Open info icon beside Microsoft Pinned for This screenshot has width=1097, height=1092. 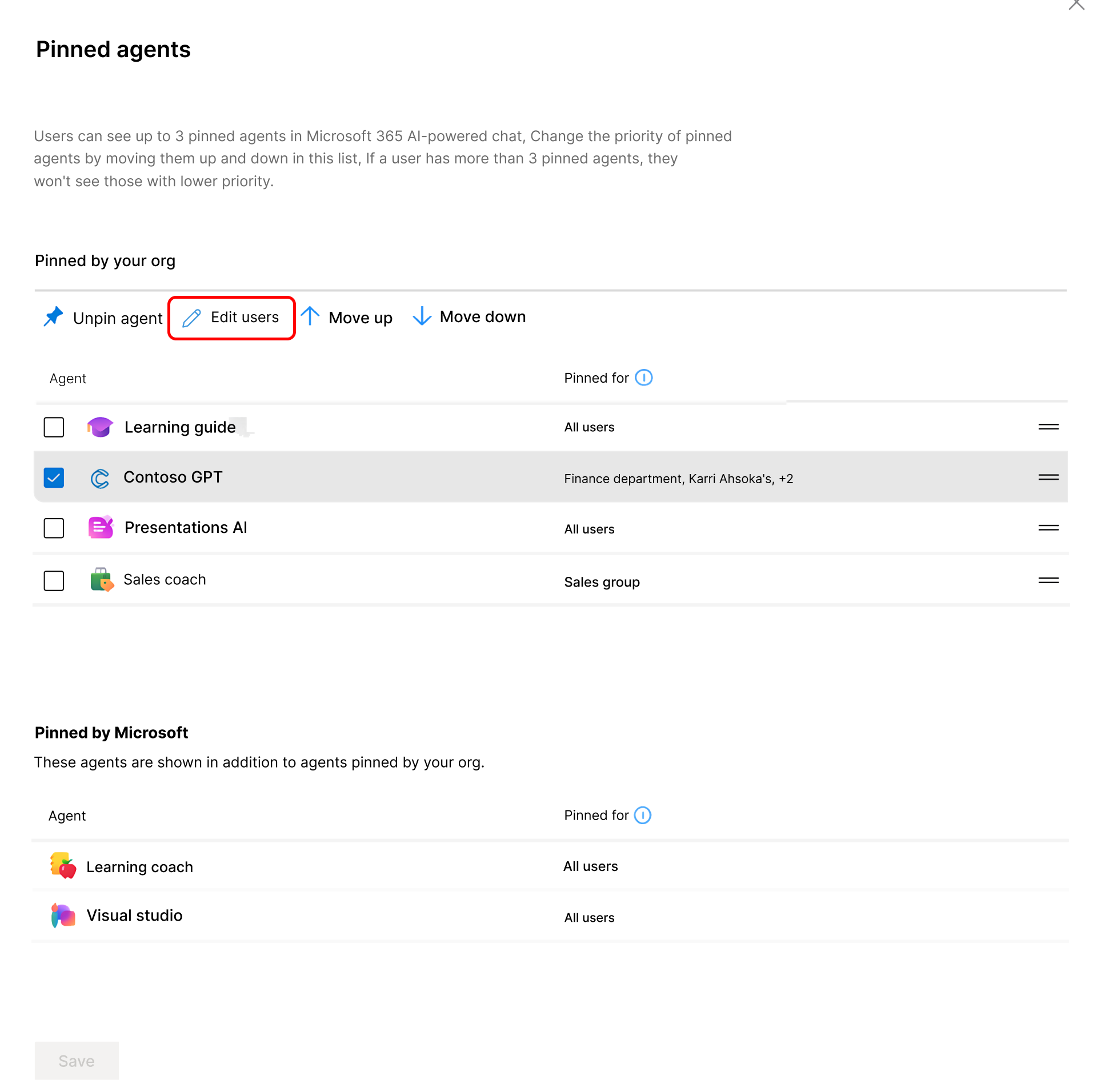(x=643, y=815)
